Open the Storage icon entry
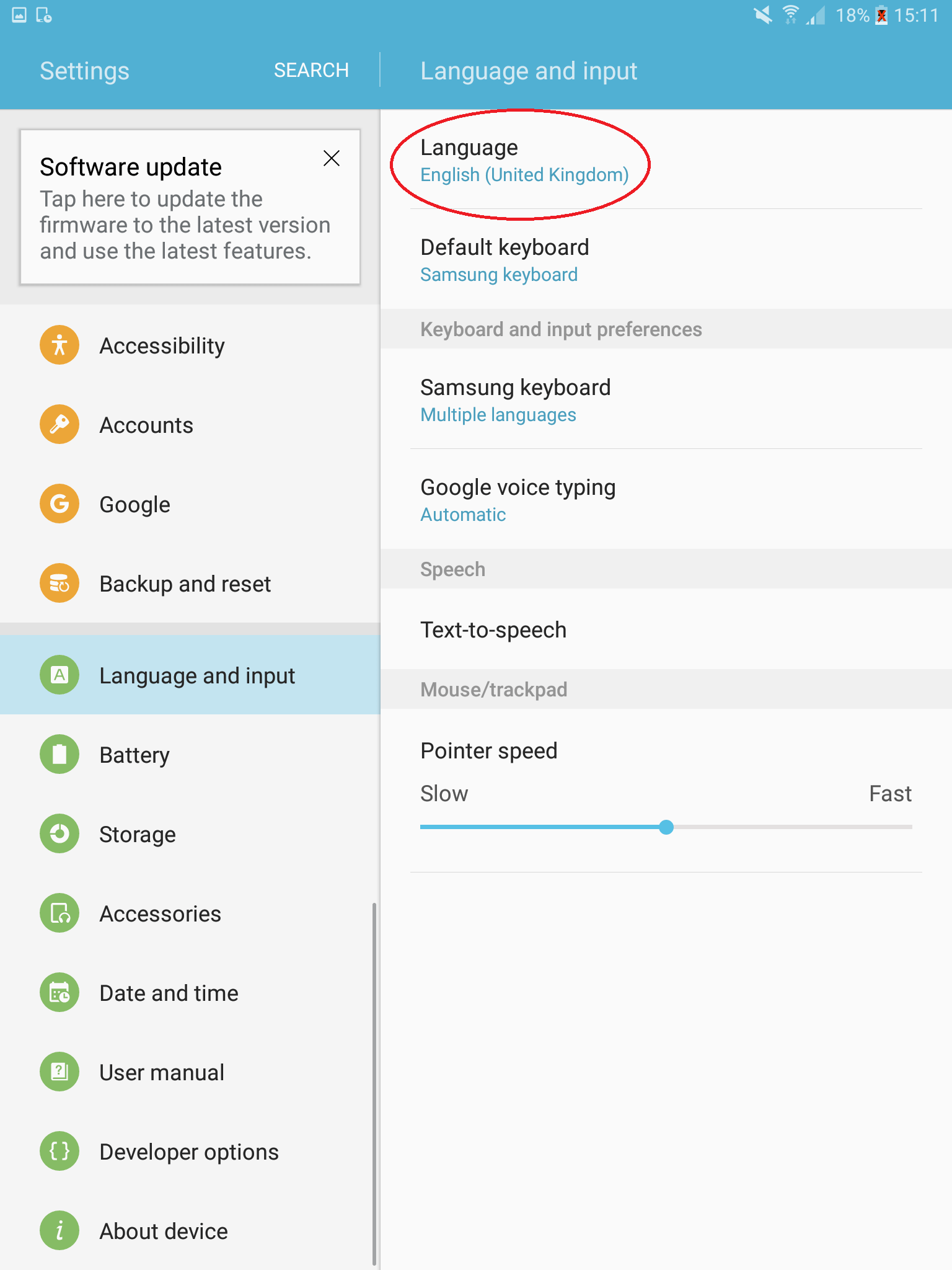Viewport: 952px width, 1270px height. pos(59,833)
